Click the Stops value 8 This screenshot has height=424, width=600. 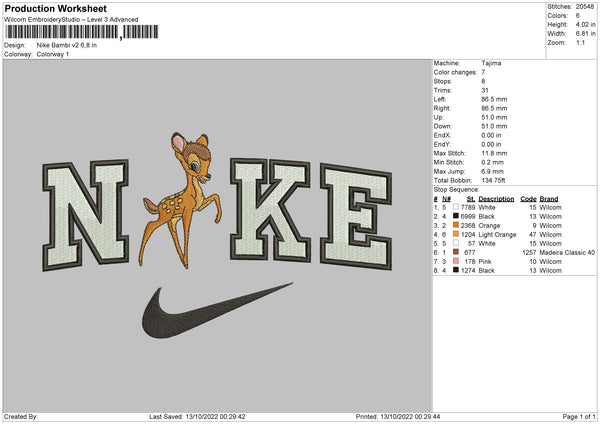pyautogui.click(x=483, y=81)
